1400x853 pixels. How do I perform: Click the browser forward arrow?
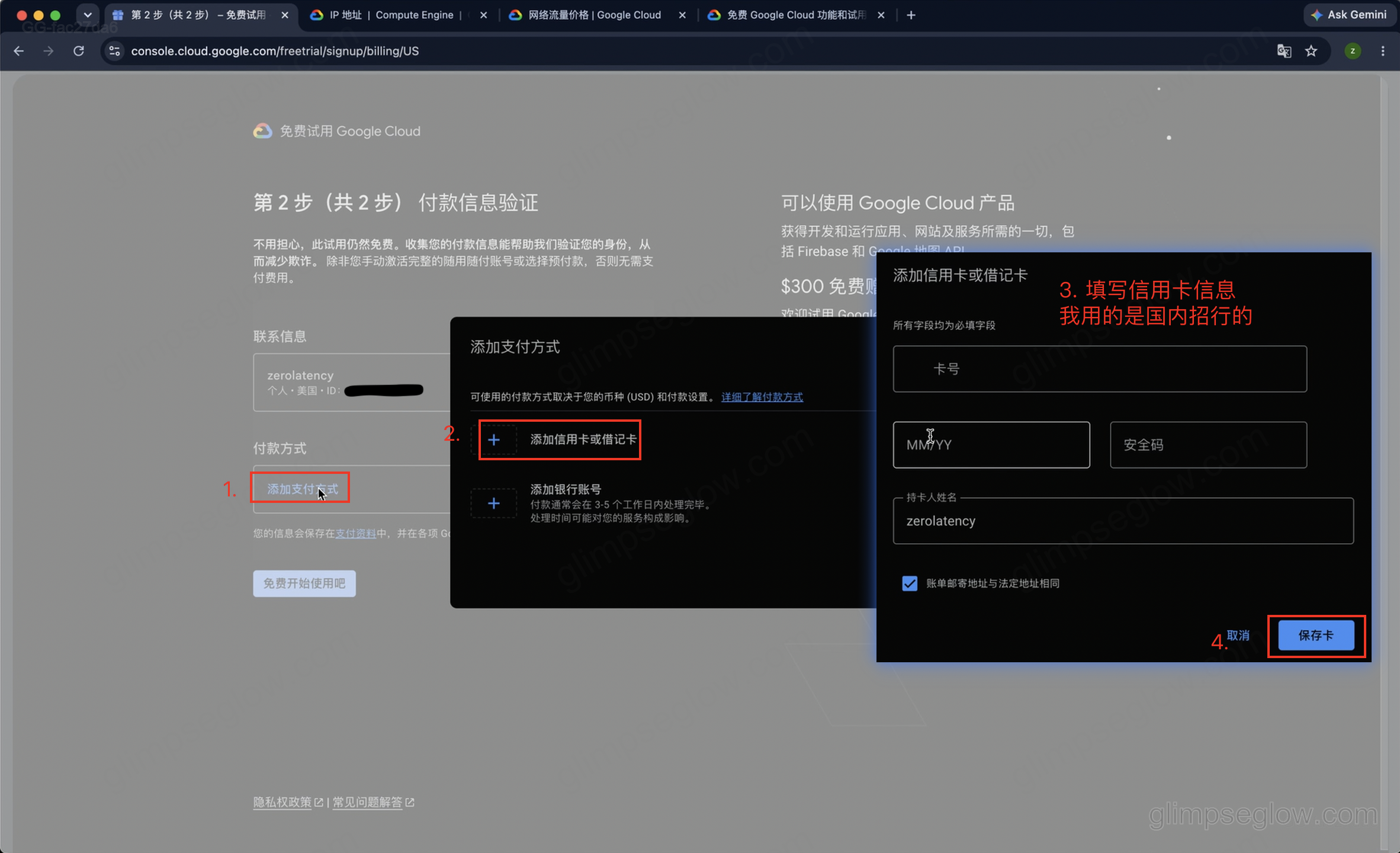[49, 51]
